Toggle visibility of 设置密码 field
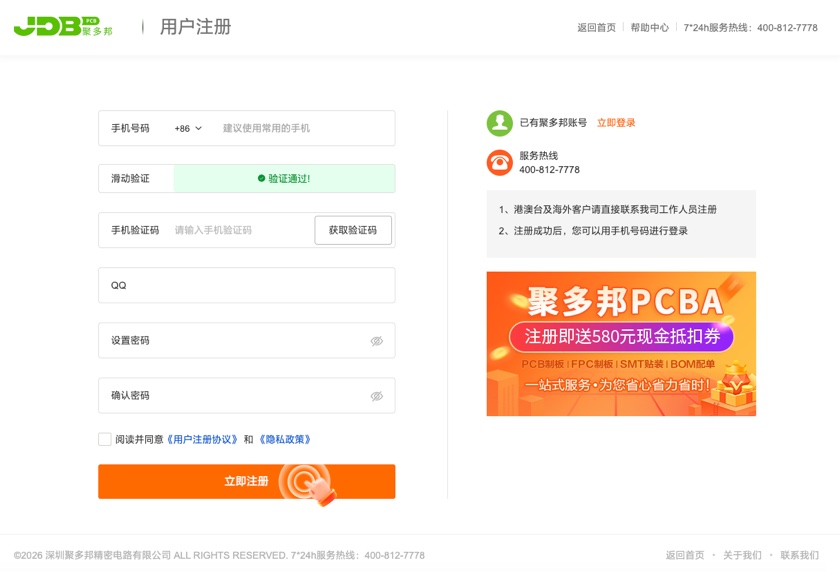 (x=377, y=341)
